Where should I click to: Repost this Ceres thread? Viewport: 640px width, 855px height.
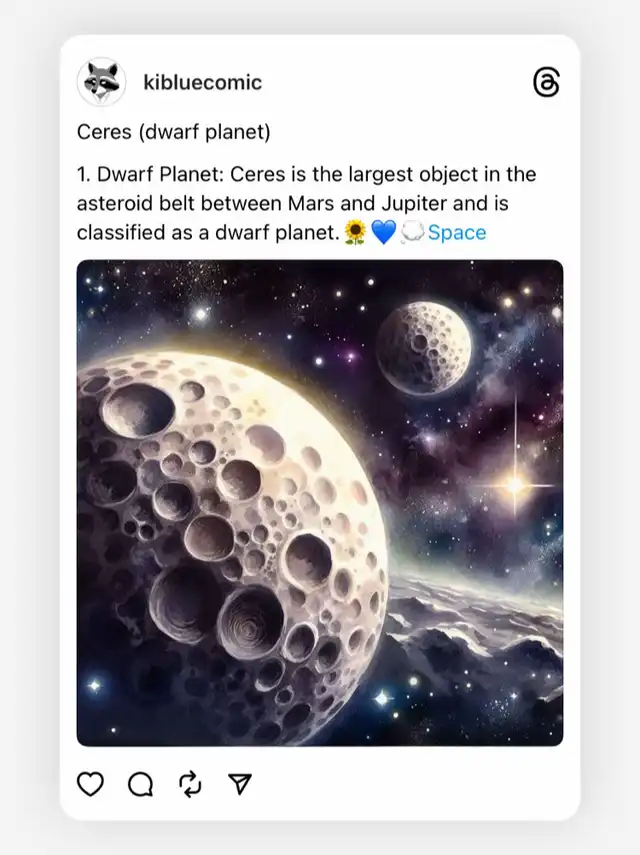coord(190,784)
